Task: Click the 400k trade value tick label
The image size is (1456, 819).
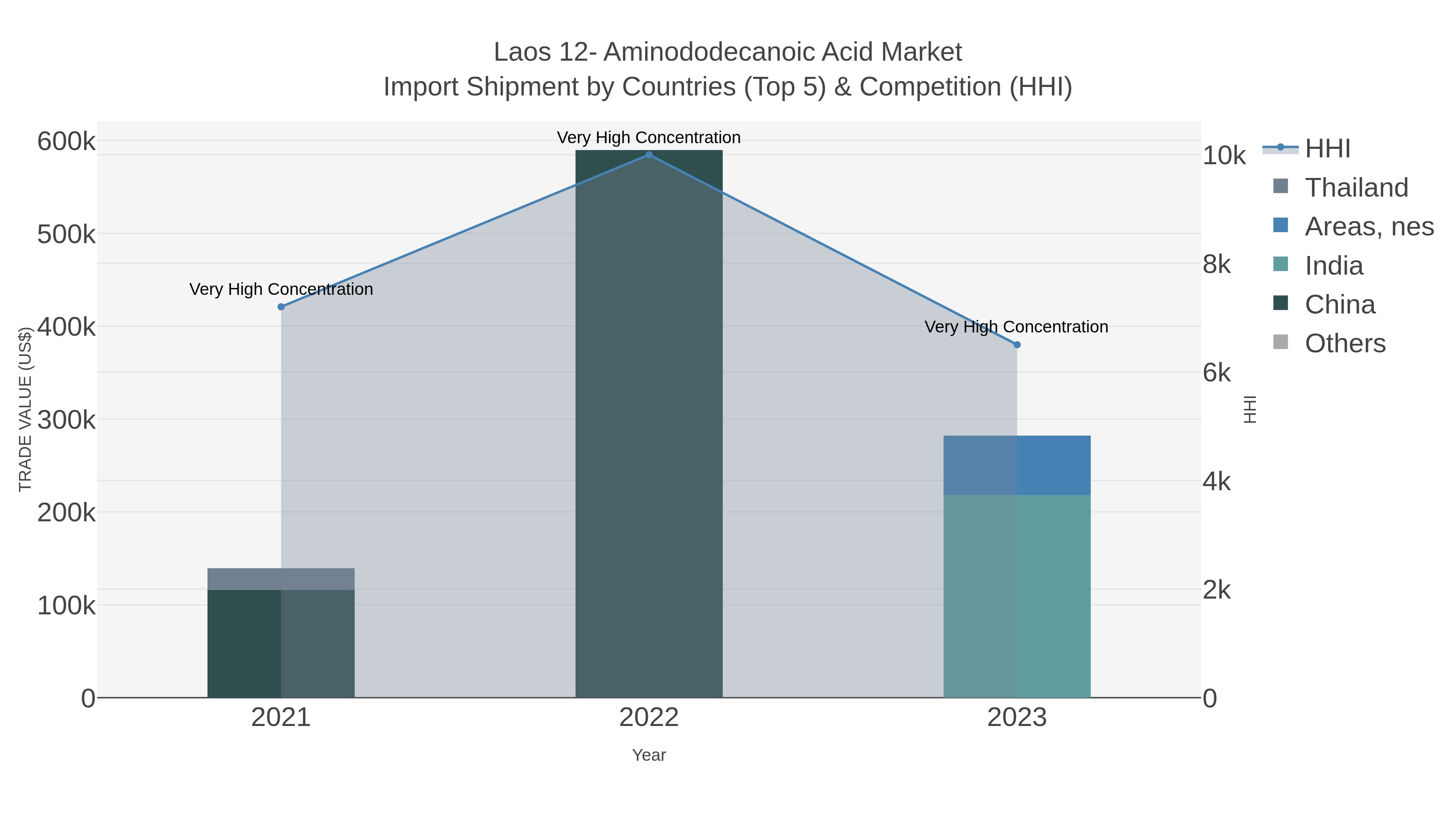Action: coord(66,327)
